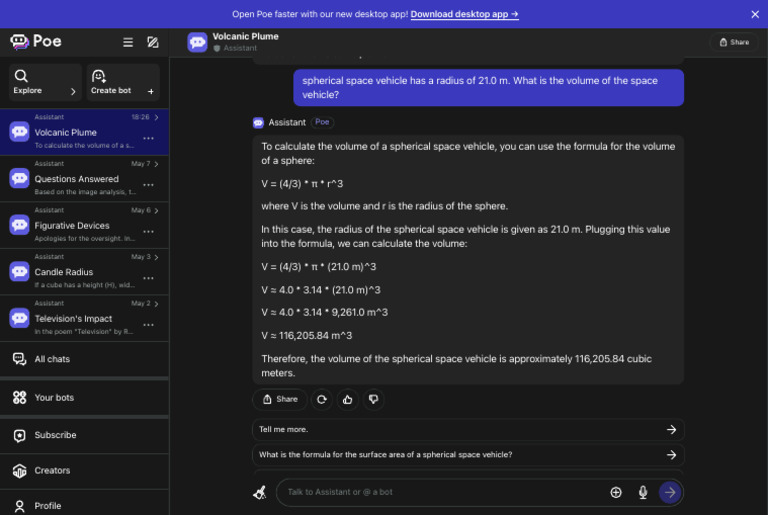Select the surface area formula suggestion
768x515 pixels.
(468, 455)
